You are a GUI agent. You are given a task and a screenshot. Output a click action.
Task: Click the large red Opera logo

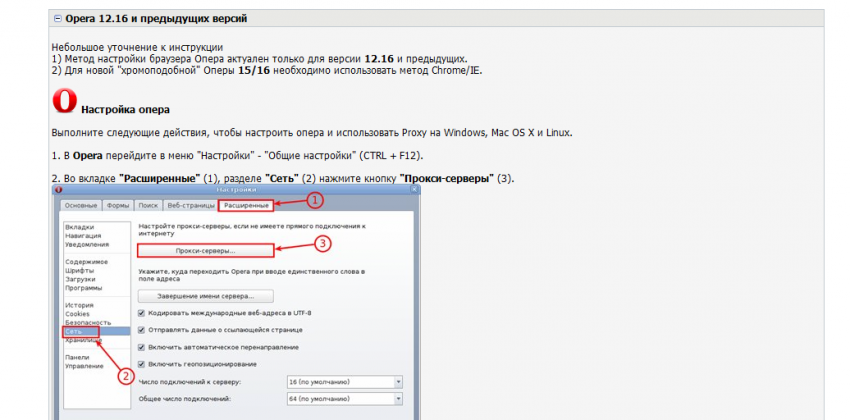click(64, 103)
